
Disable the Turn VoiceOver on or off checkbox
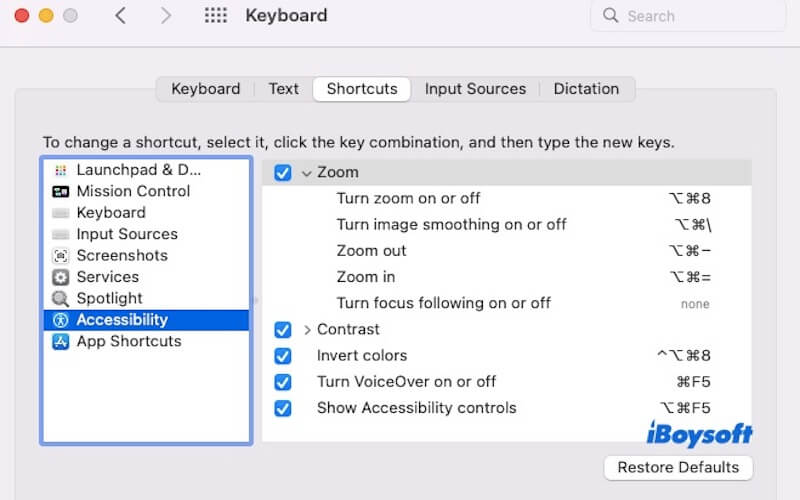pyautogui.click(x=283, y=382)
